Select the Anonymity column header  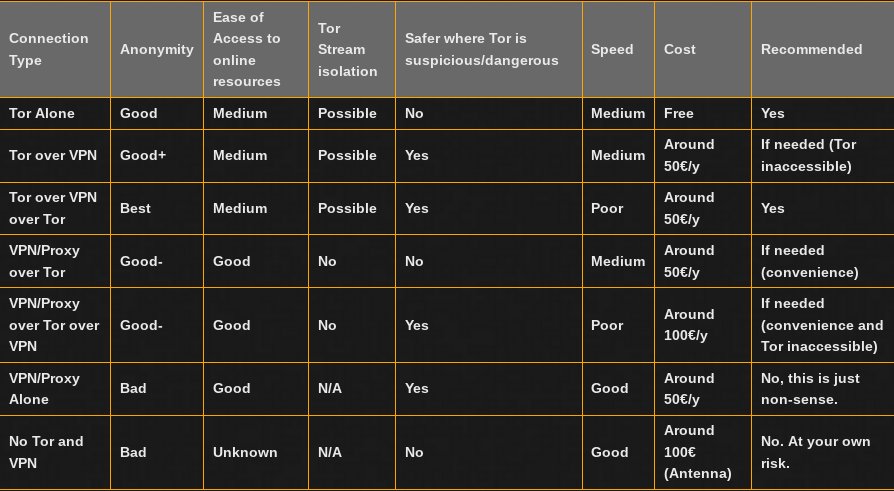click(157, 49)
